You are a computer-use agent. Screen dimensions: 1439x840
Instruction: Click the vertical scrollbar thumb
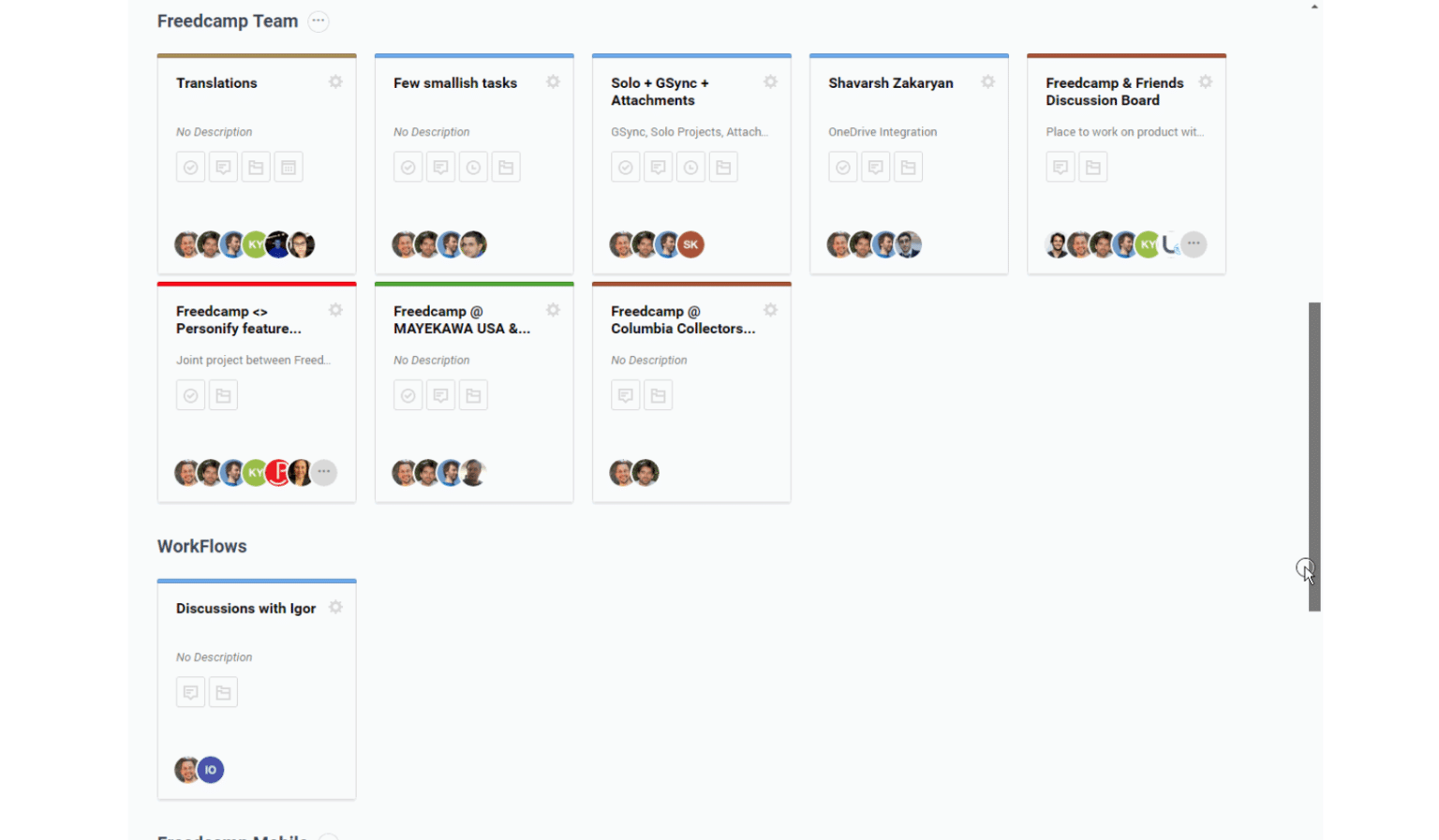1314,456
